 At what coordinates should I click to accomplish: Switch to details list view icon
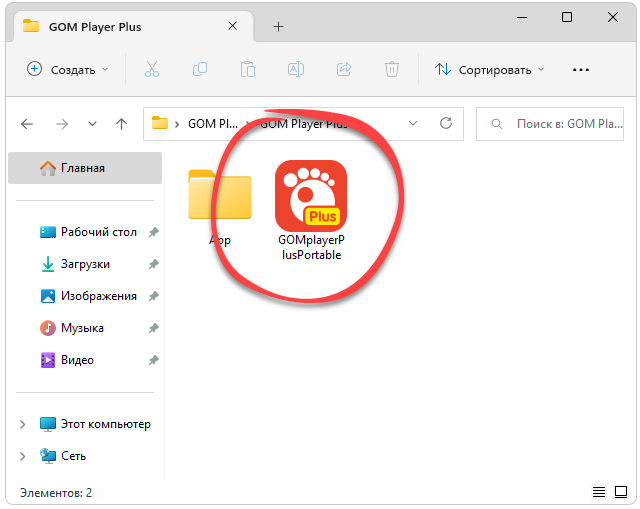coord(599,492)
